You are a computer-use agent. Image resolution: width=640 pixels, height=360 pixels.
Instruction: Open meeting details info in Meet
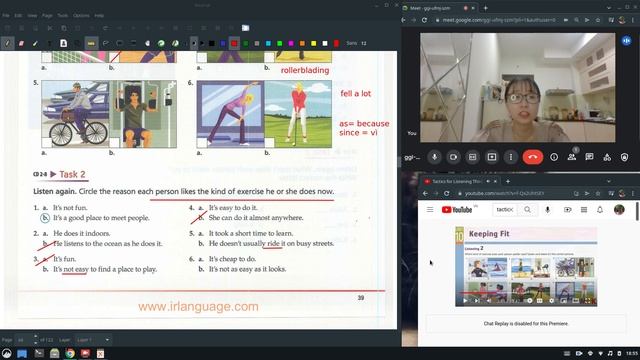coord(554,157)
